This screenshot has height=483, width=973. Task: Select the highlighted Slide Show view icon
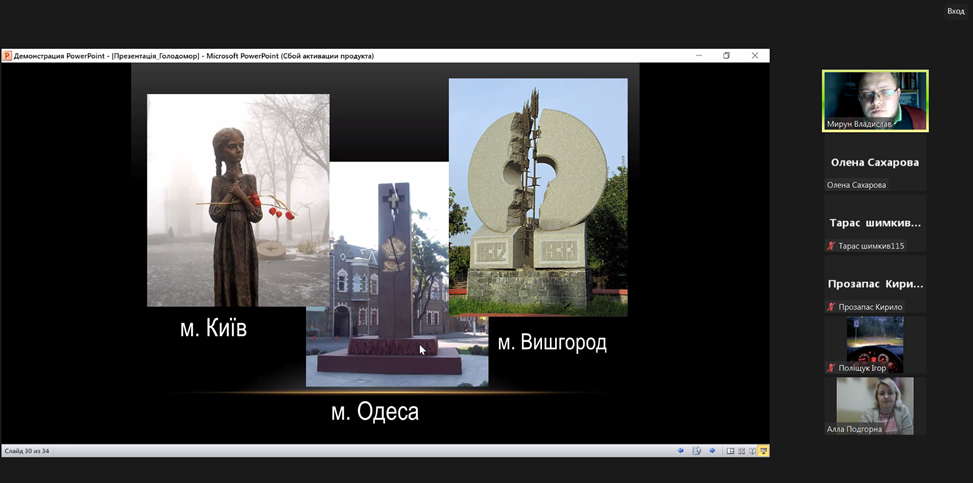pyautogui.click(x=764, y=451)
